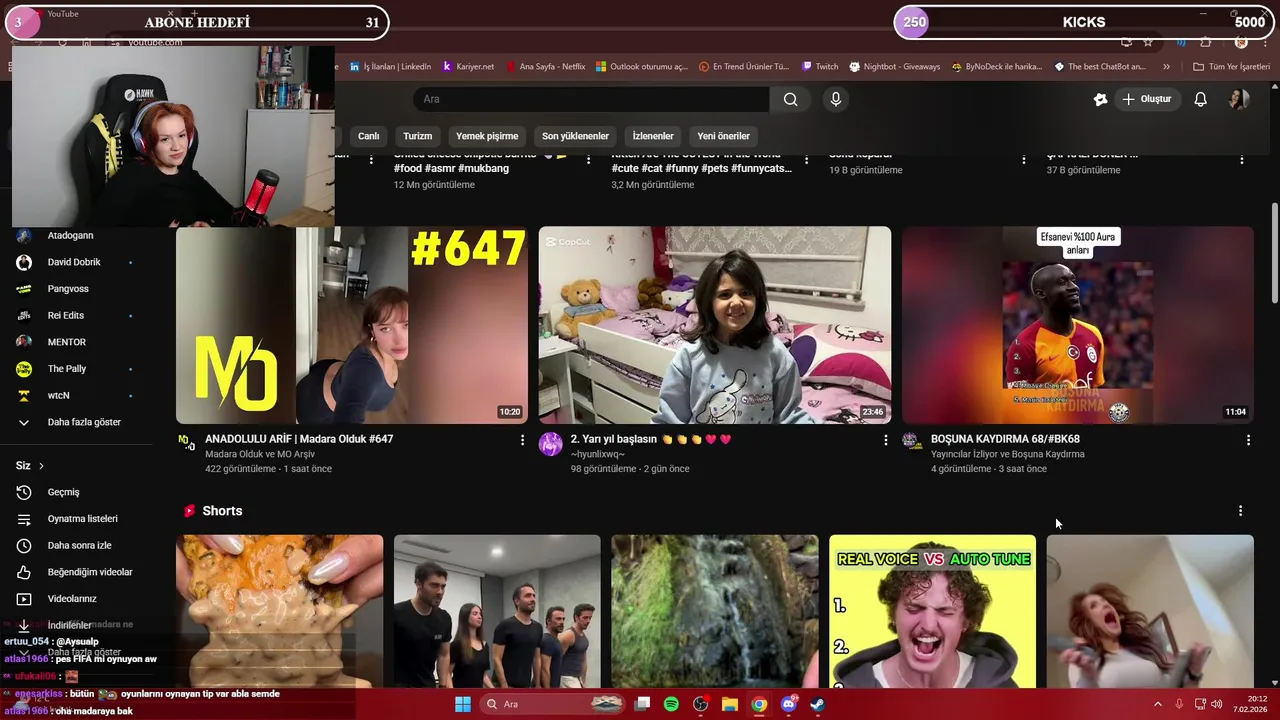
Task: Open more options for 2. Yarı yıl başlasın video
Action: [885, 440]
